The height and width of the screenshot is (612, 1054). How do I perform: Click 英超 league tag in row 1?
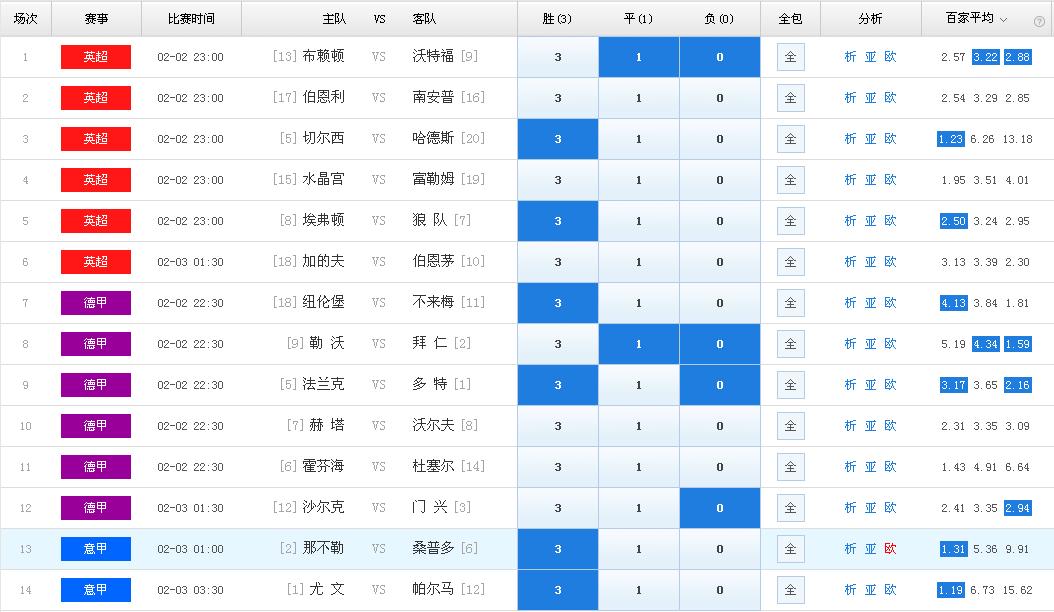click(95, 57)
